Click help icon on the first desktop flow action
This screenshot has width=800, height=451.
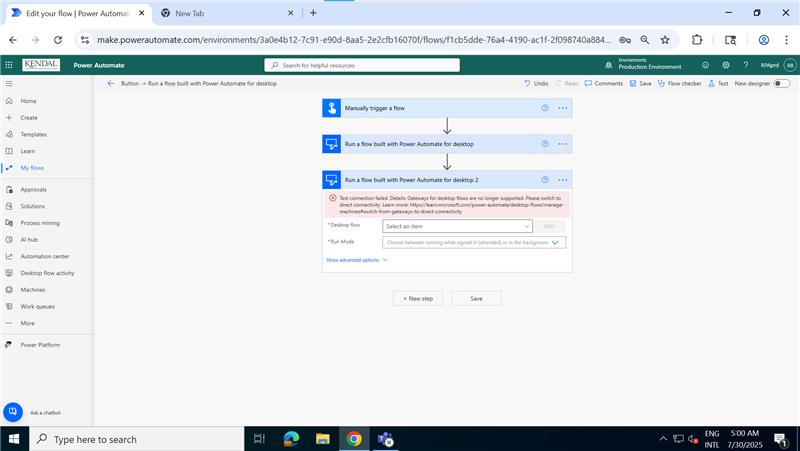click(x=545, y=144)
